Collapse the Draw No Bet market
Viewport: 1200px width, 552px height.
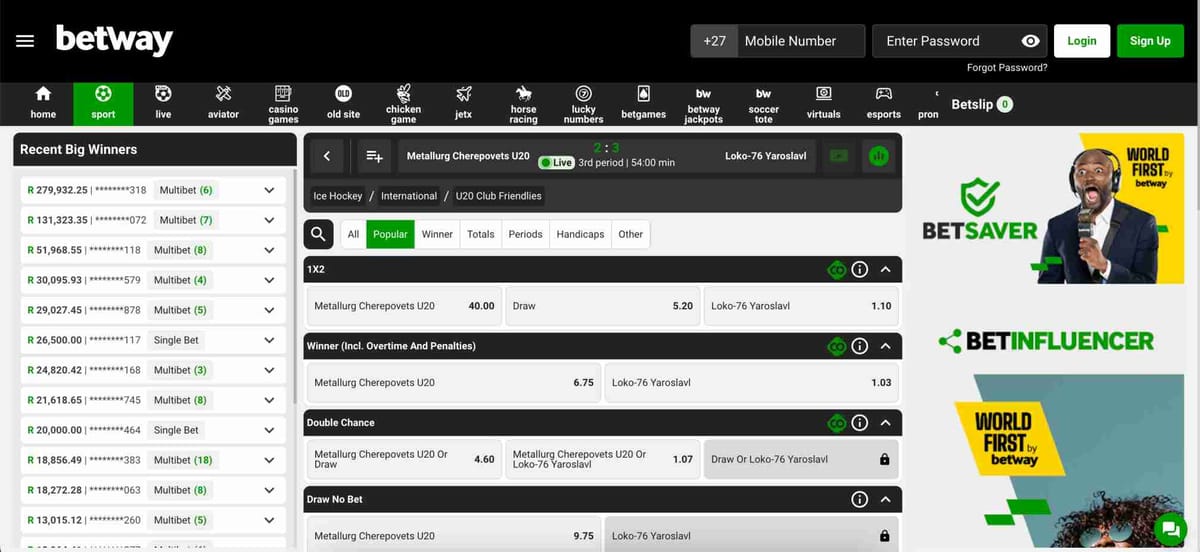point(886,499)
